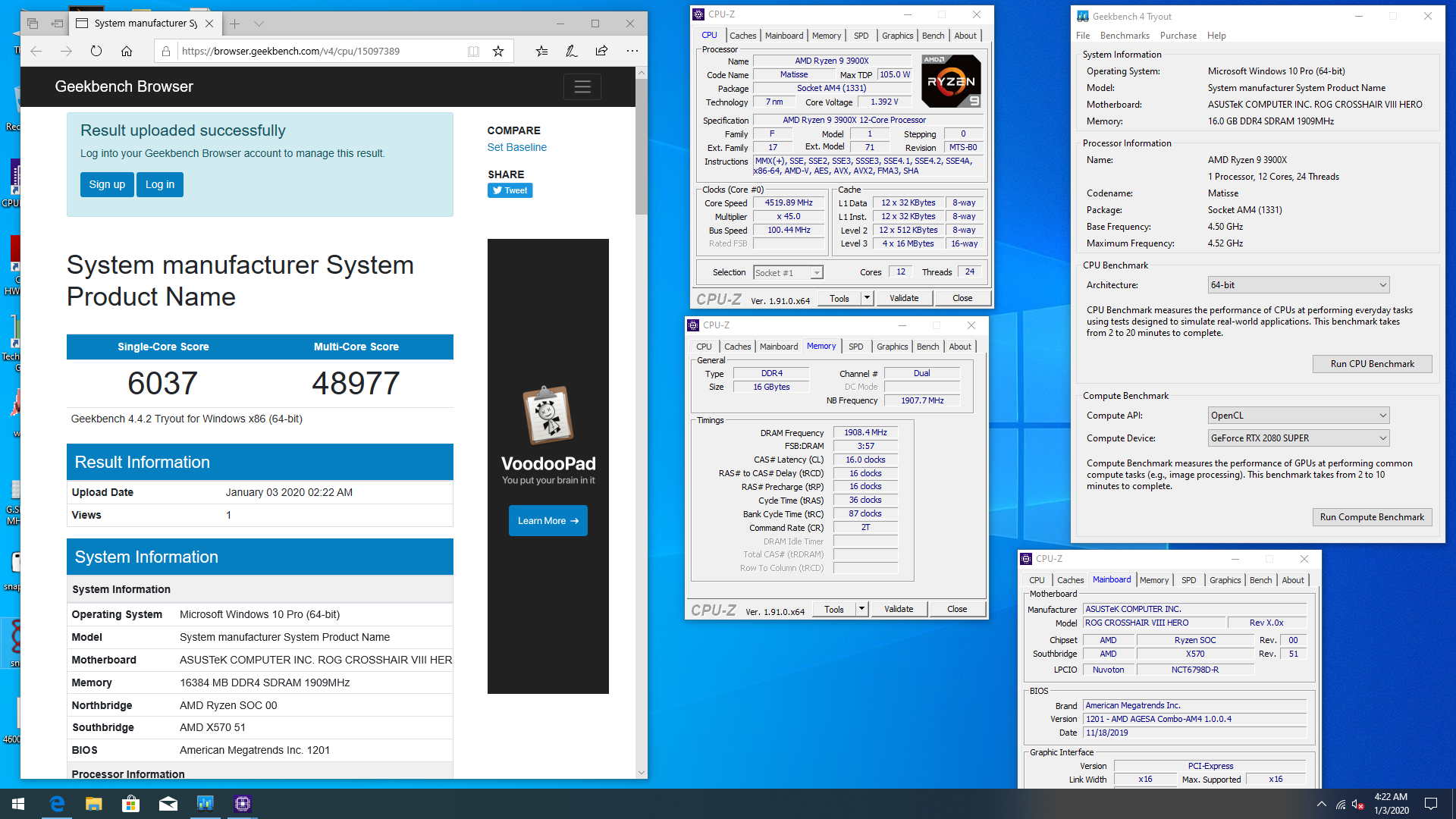Toggle reading view in address bar
This screenshot has width=1456, height=819.
coord(473,51)
